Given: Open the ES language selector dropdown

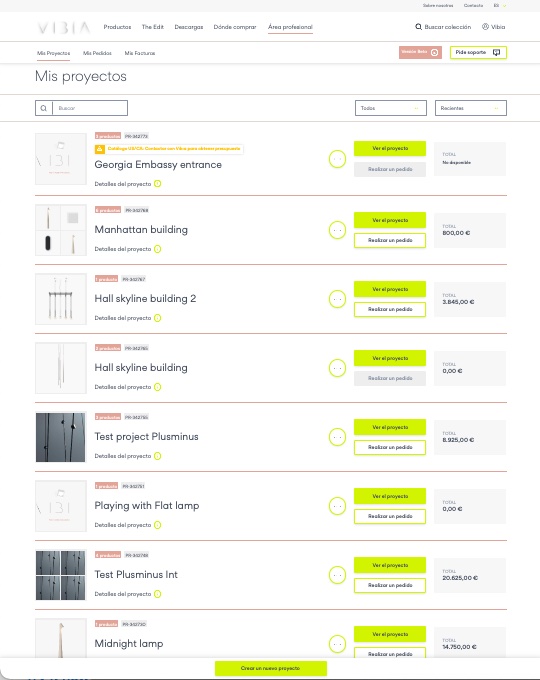Looking at the screenshot, I should 500,6.
